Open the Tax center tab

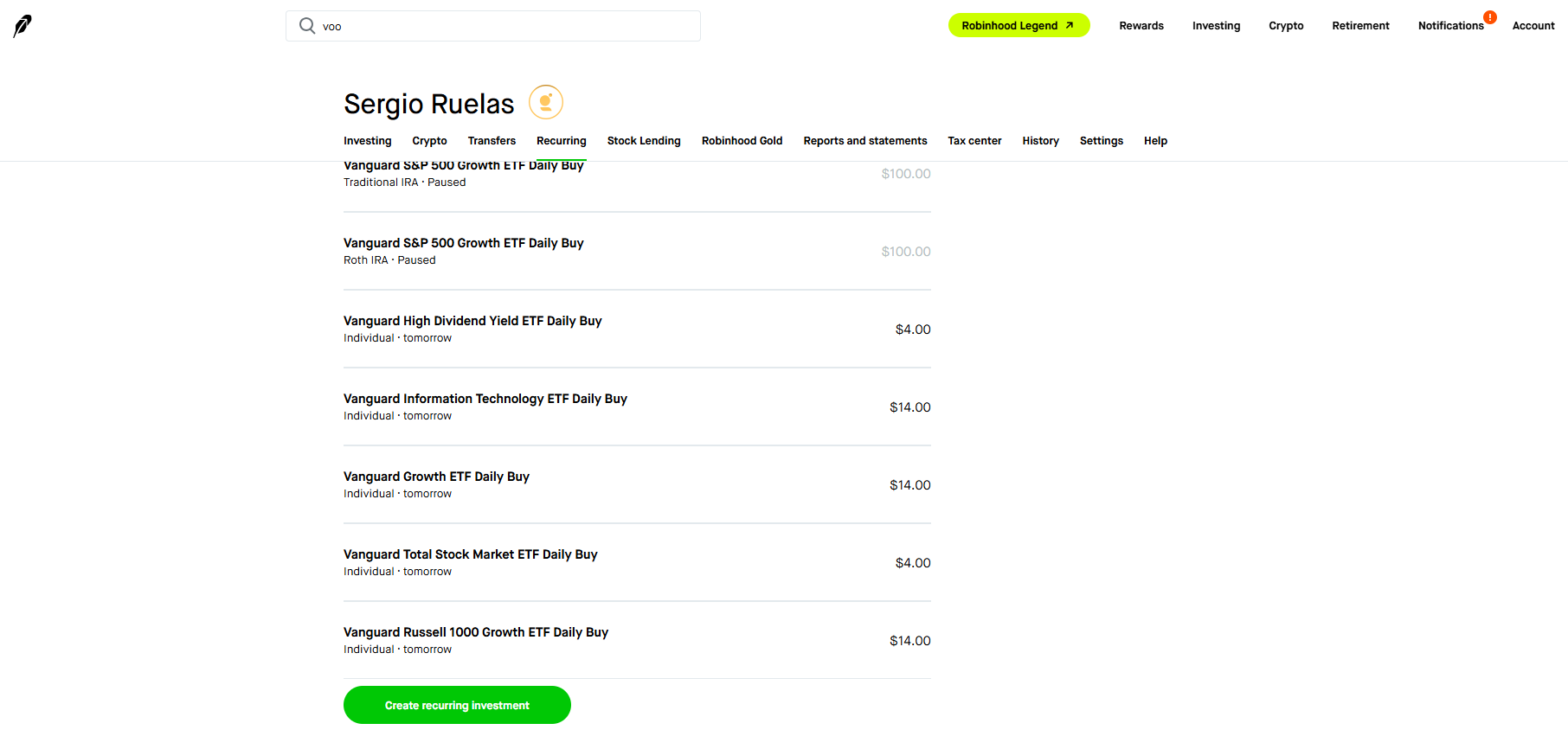974,141
